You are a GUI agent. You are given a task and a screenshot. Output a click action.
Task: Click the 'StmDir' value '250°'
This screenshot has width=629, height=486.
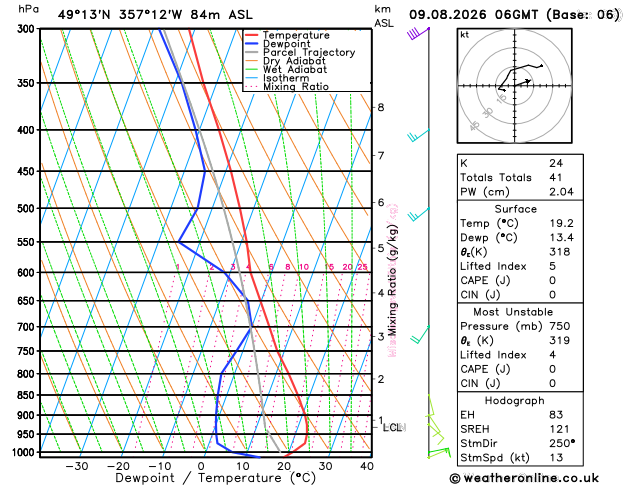[562, 443]
